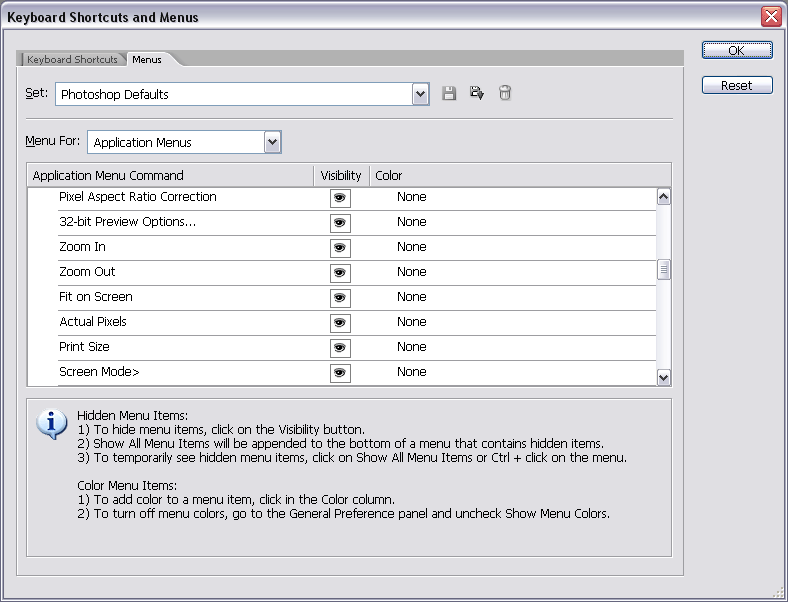Screen dimensions: 788x602
Task: Open the Screen Mode color None field
Action: [x=411, y=372]
